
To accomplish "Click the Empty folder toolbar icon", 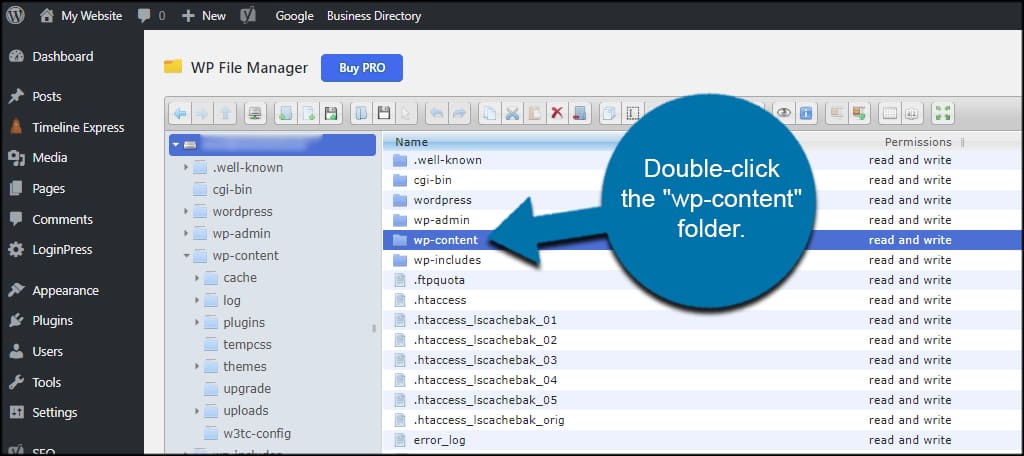I will (579, 113).
